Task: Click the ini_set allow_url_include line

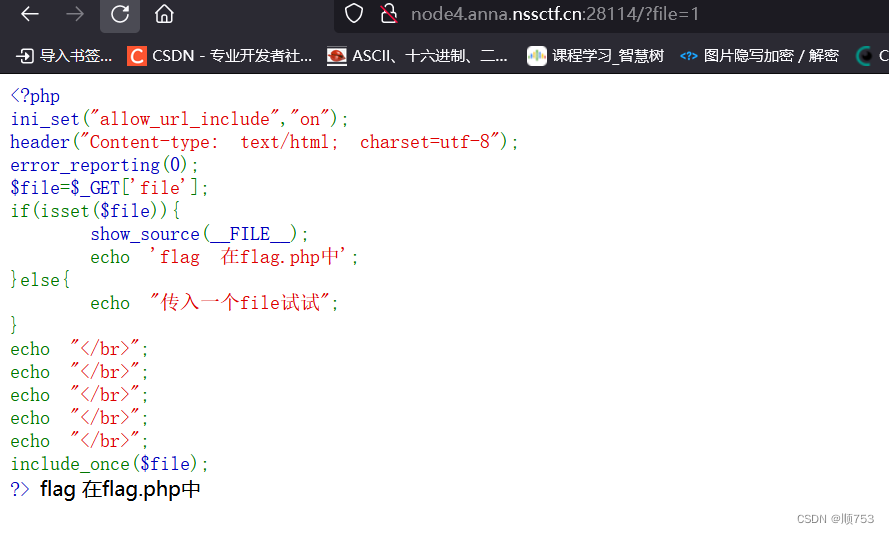Action: 179,119
